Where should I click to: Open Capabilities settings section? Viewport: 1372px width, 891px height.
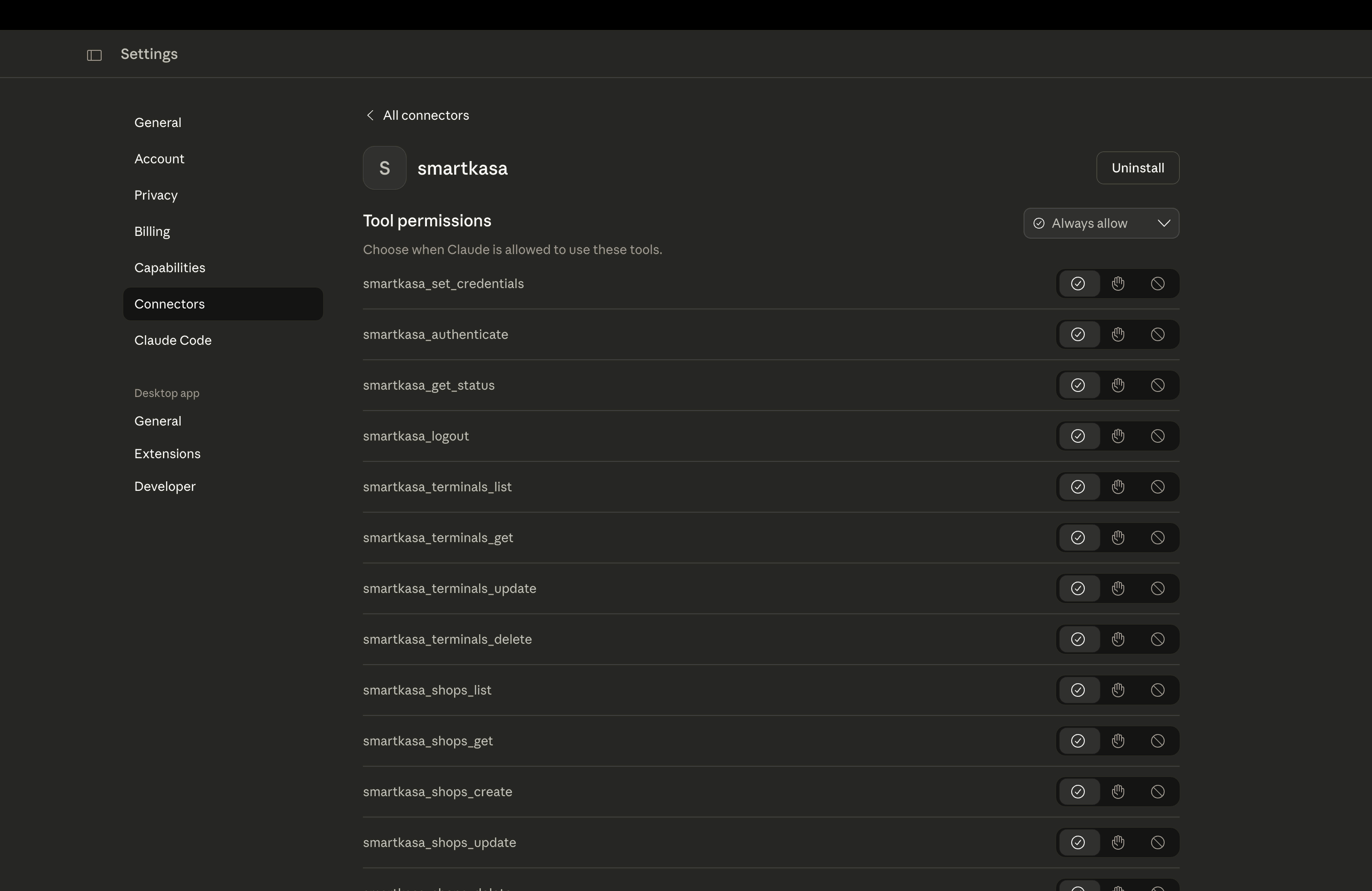170,267
